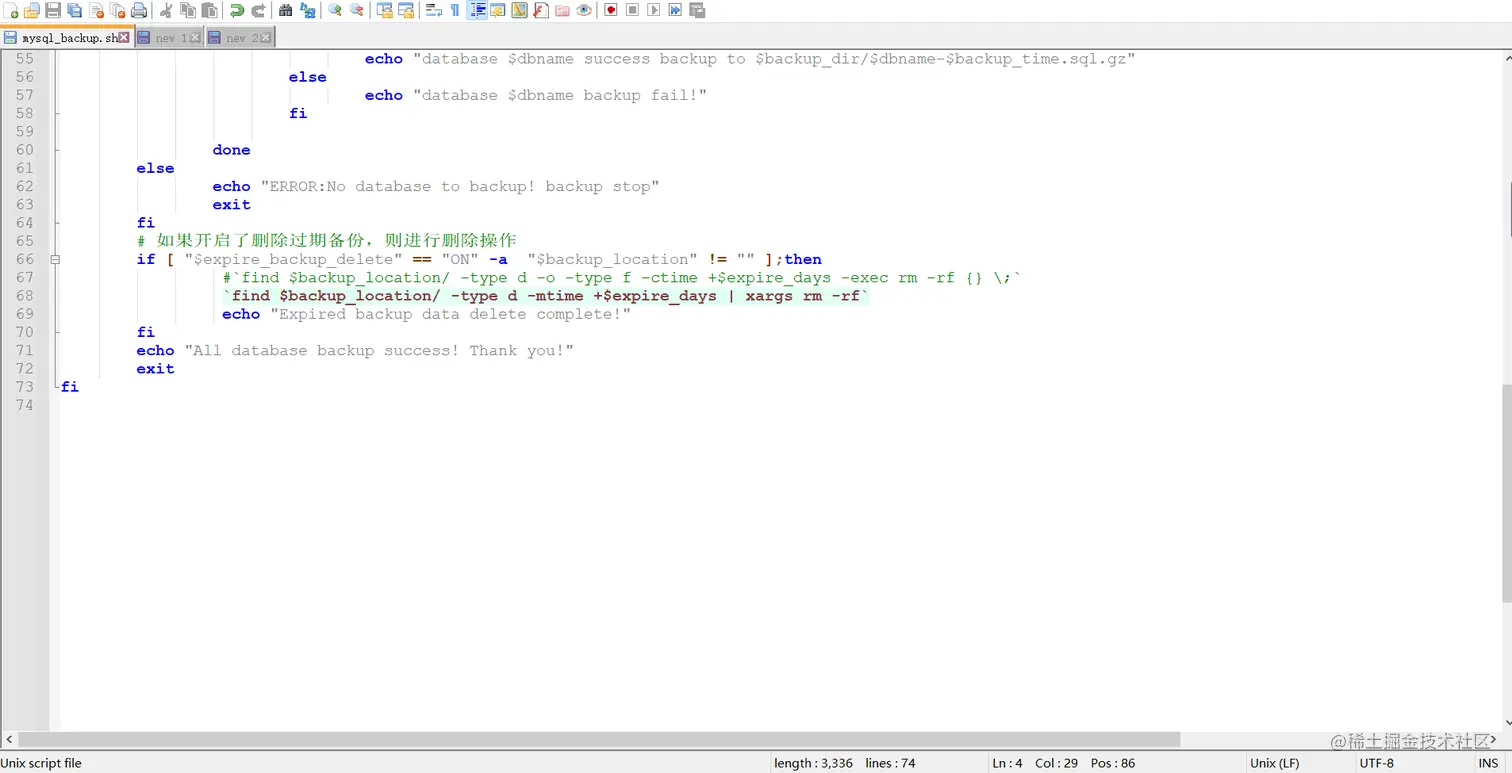The width and height of the screenshot is (1512, 773).
Task: Open the folder as workspace panel
Action: [563, 10]
